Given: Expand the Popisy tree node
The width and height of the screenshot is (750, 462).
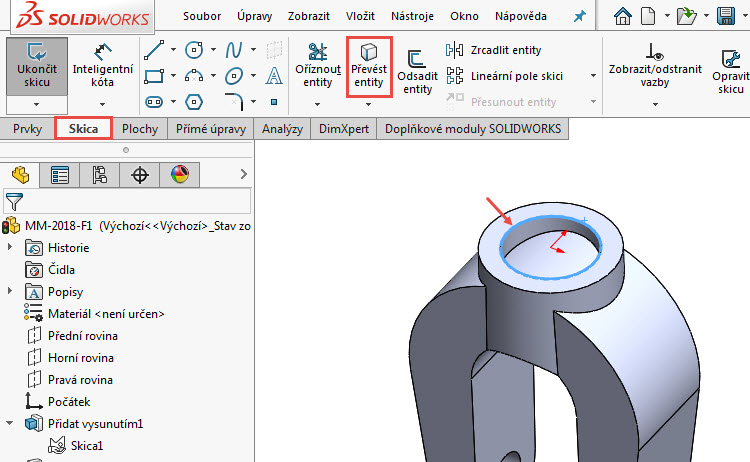Looking at the screenshot, I should point(10,291).
